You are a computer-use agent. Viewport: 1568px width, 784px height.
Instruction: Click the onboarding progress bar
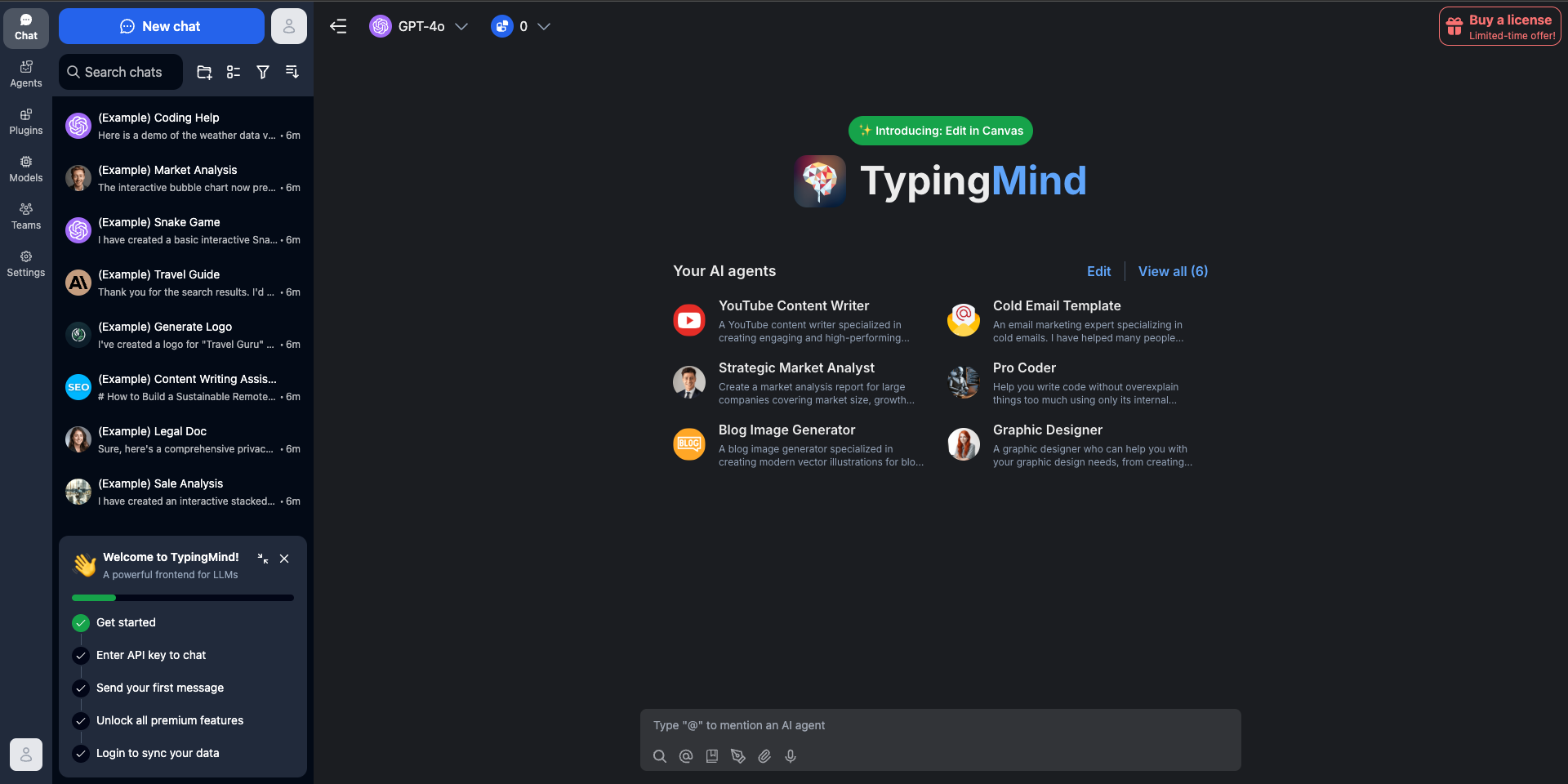click(183, 598)
